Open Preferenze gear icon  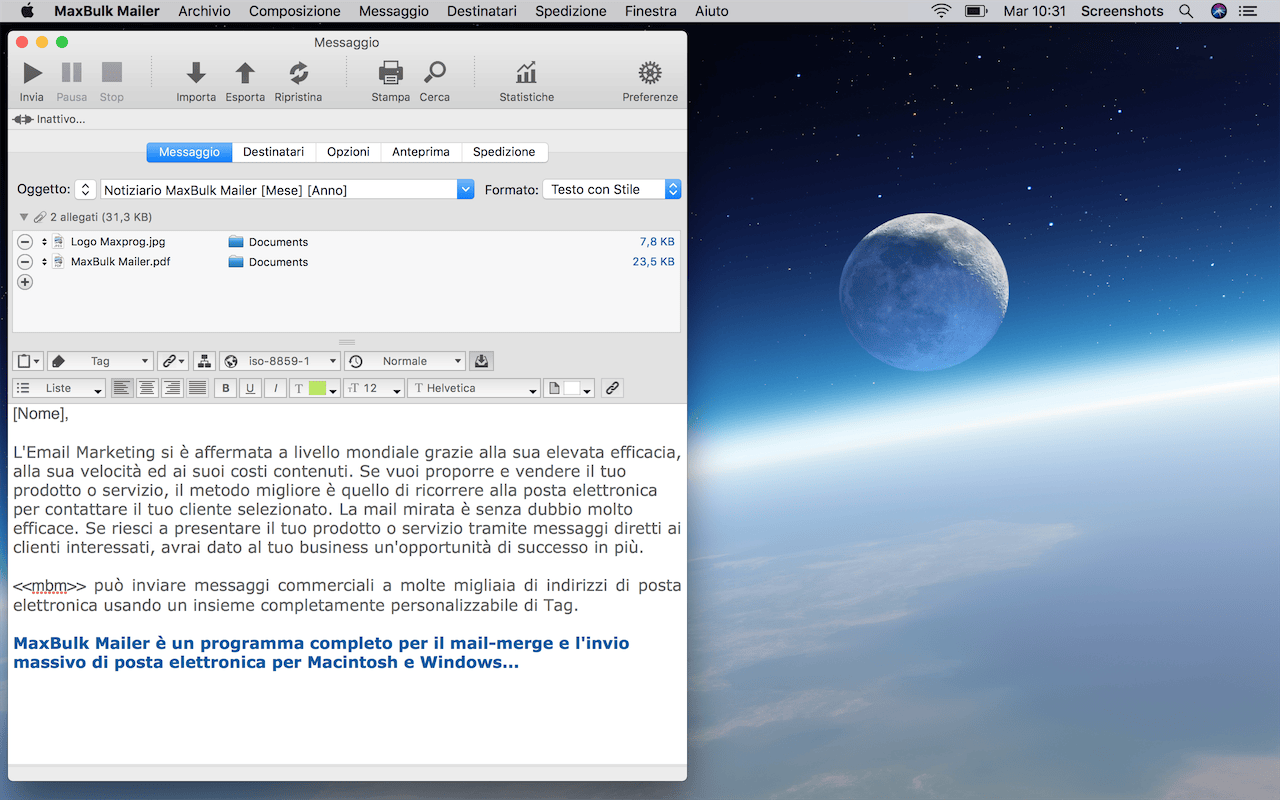click(650, 73)
